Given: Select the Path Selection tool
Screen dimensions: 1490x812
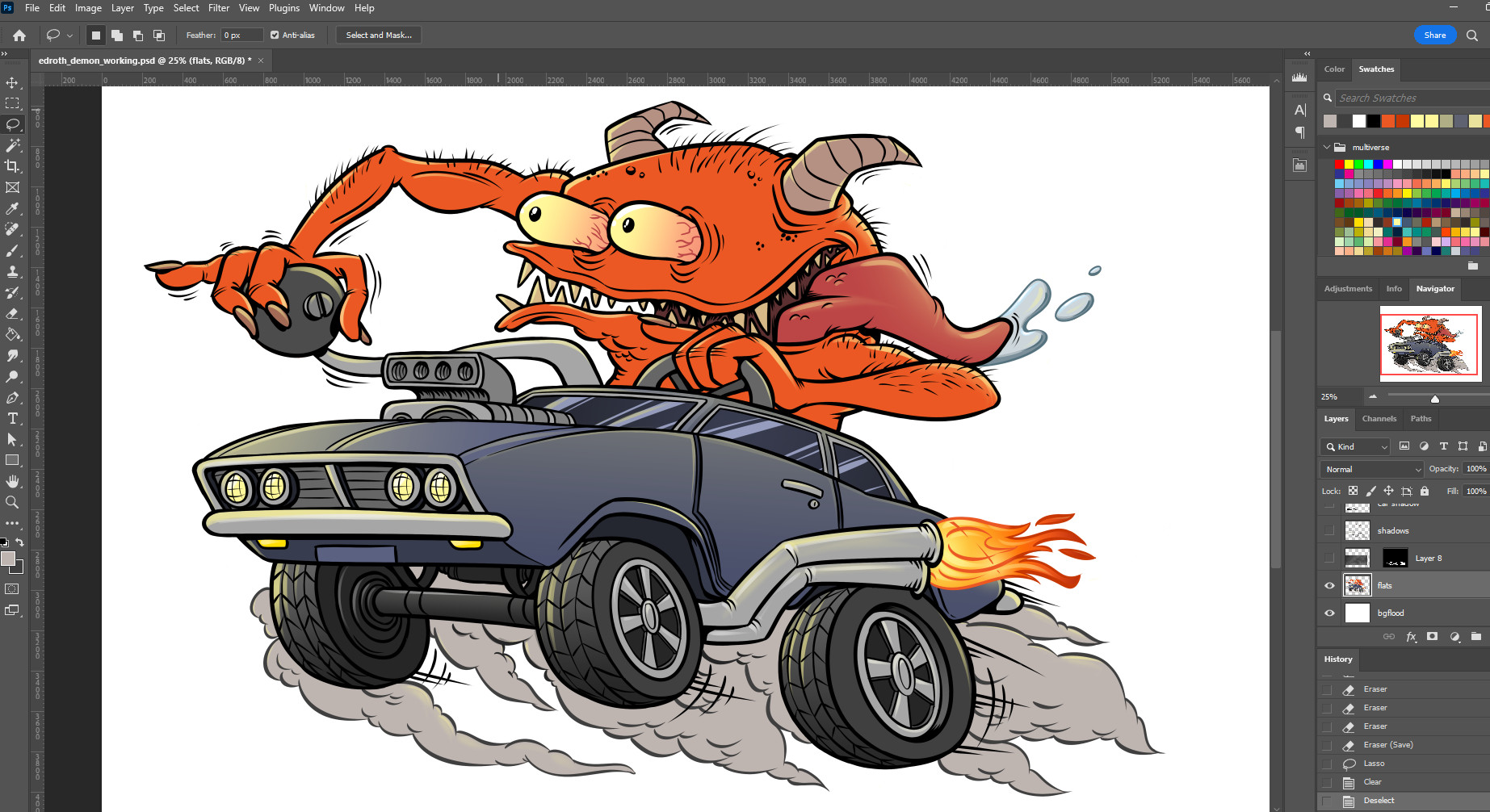Looking at the screenshot, I should tap(12, 439).
